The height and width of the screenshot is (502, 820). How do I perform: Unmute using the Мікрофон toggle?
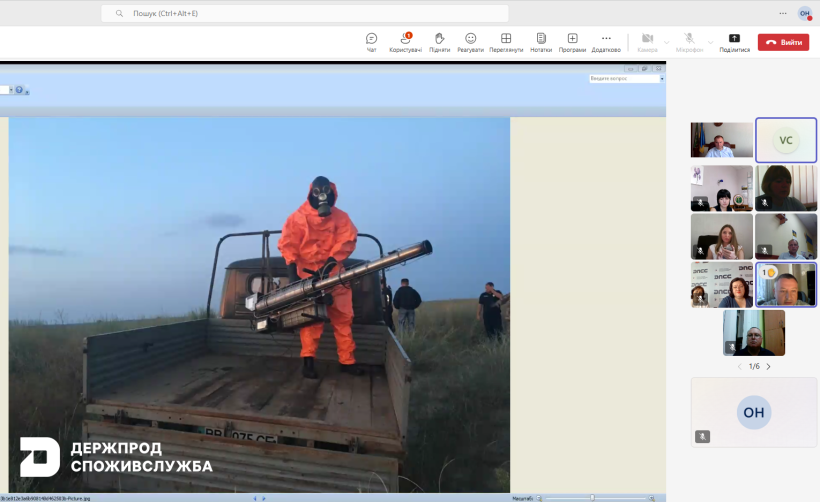689,42
